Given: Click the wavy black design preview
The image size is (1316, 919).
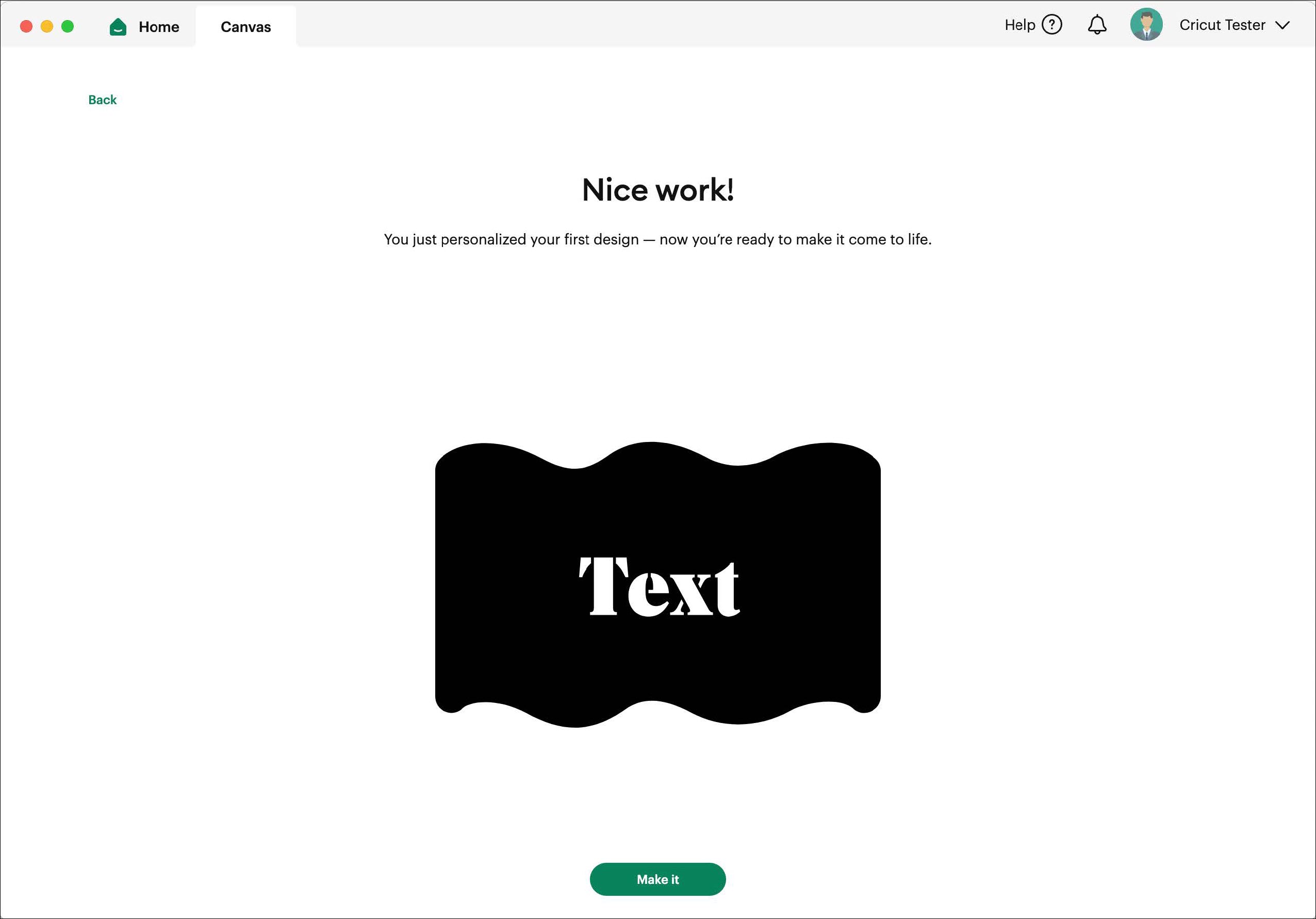Looking at the screenshot, I should (x=657, y=659).
